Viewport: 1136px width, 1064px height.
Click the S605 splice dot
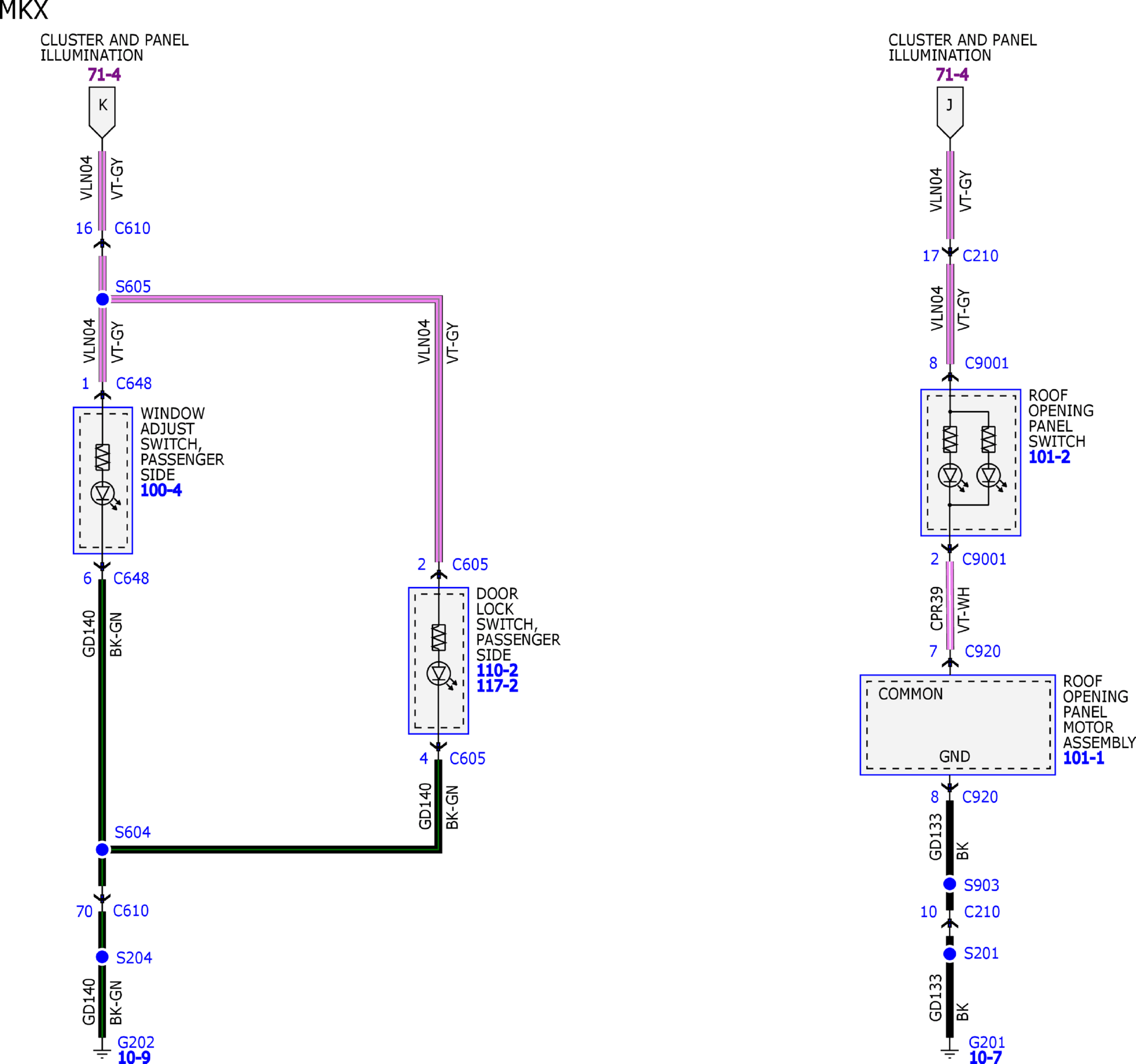[102, 299]
